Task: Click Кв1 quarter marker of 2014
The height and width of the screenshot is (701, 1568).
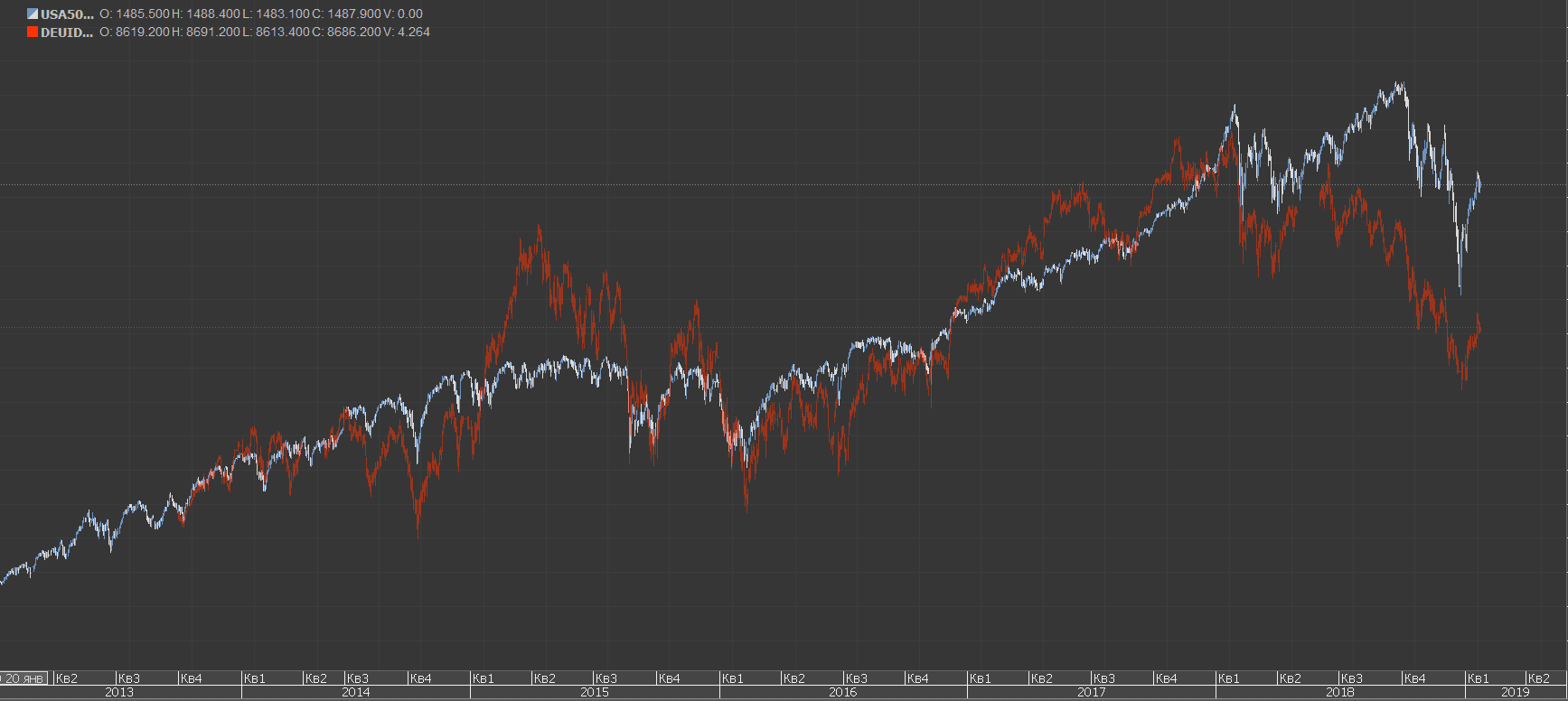Action: [x=255, y=678]
